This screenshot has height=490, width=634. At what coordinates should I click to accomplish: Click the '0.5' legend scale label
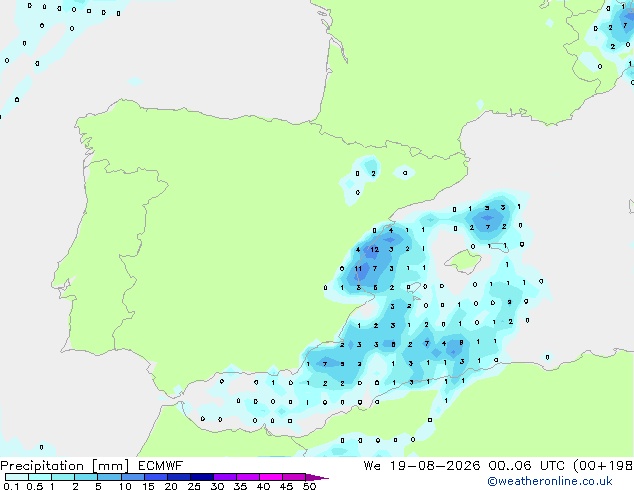click(x=35, y=486)
